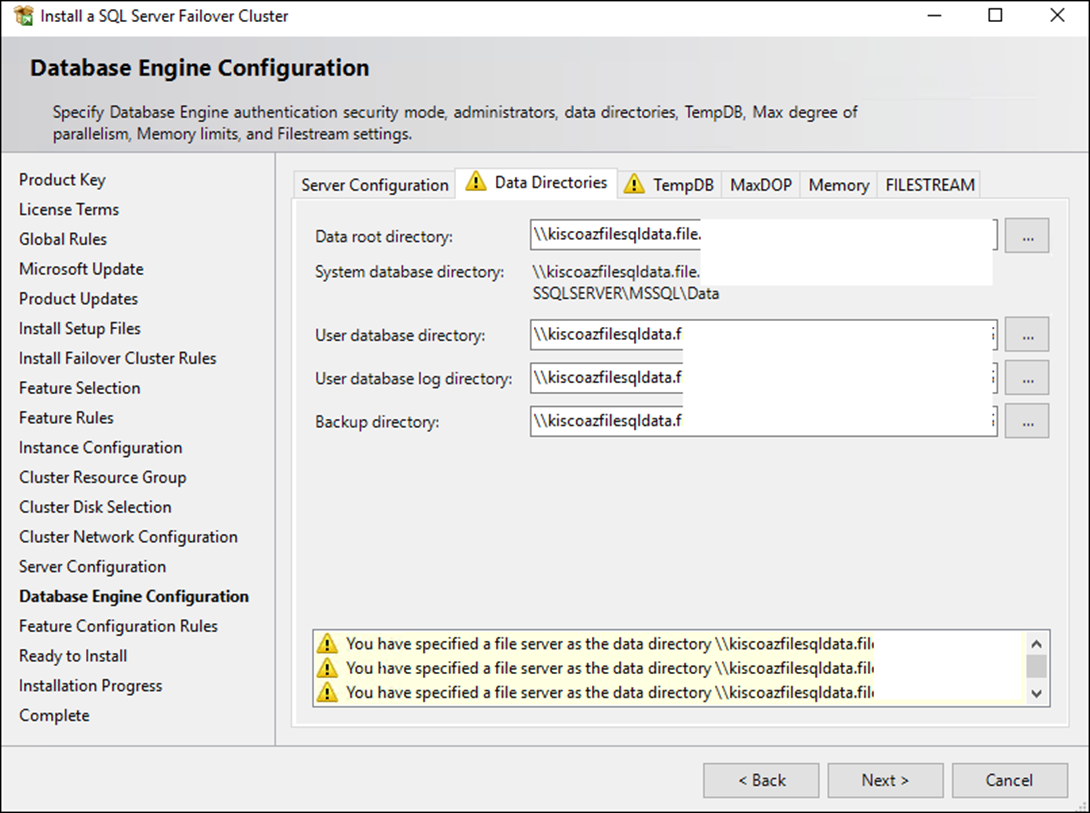Select the Cluster Disk Selection step

click(x=95, y=507)
